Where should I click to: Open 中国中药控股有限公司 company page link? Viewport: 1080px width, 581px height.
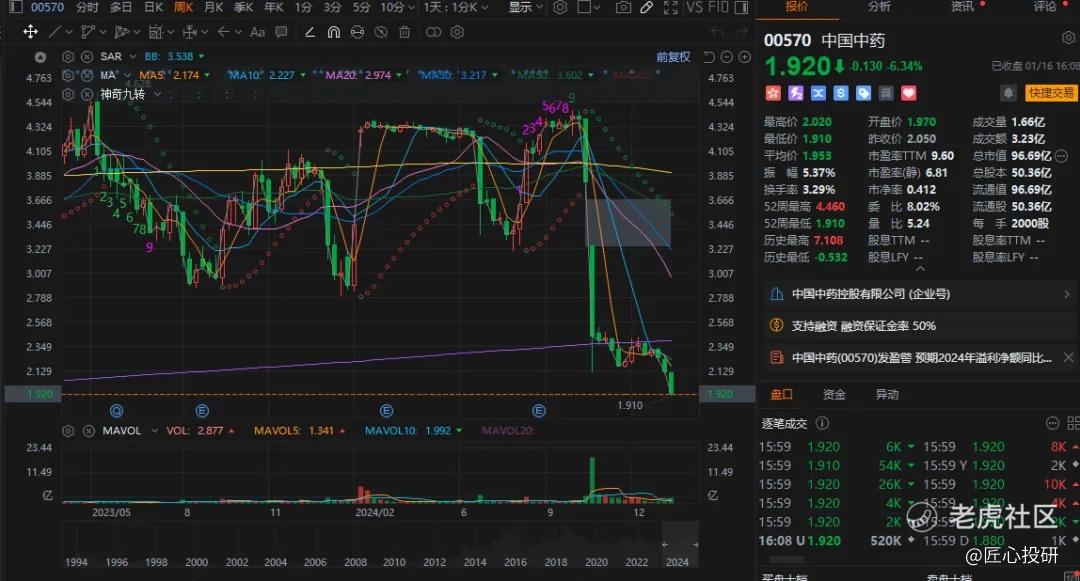coord(920,294)
